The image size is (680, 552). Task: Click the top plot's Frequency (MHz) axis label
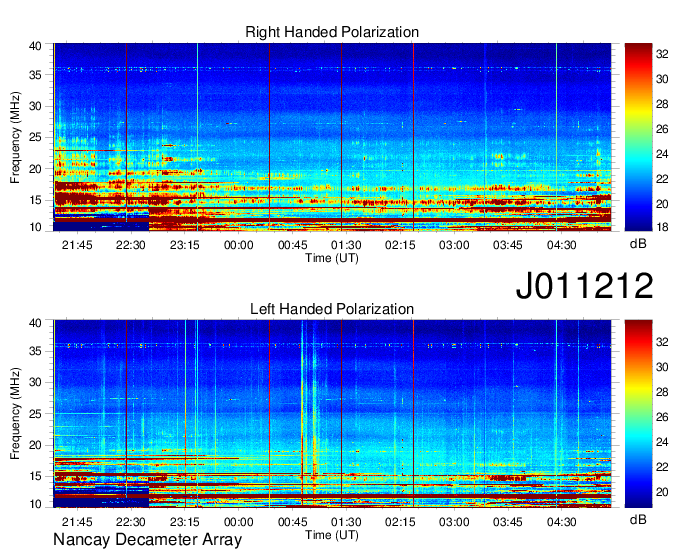tap(15, 137)
